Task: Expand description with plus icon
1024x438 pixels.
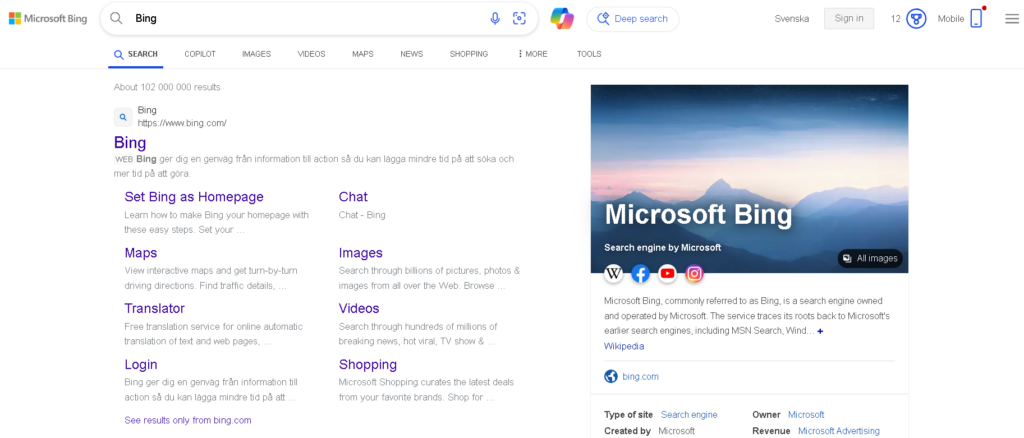Action: [820, 332]
